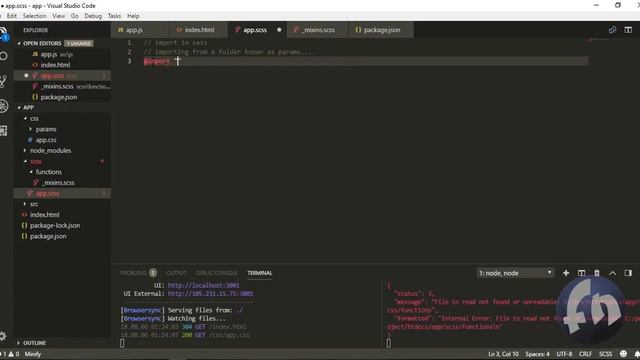Image resolution: width=640 pixels, height=360 pixels.
Task: Open the Manage gear icon
Action: (x=3, y=336)
